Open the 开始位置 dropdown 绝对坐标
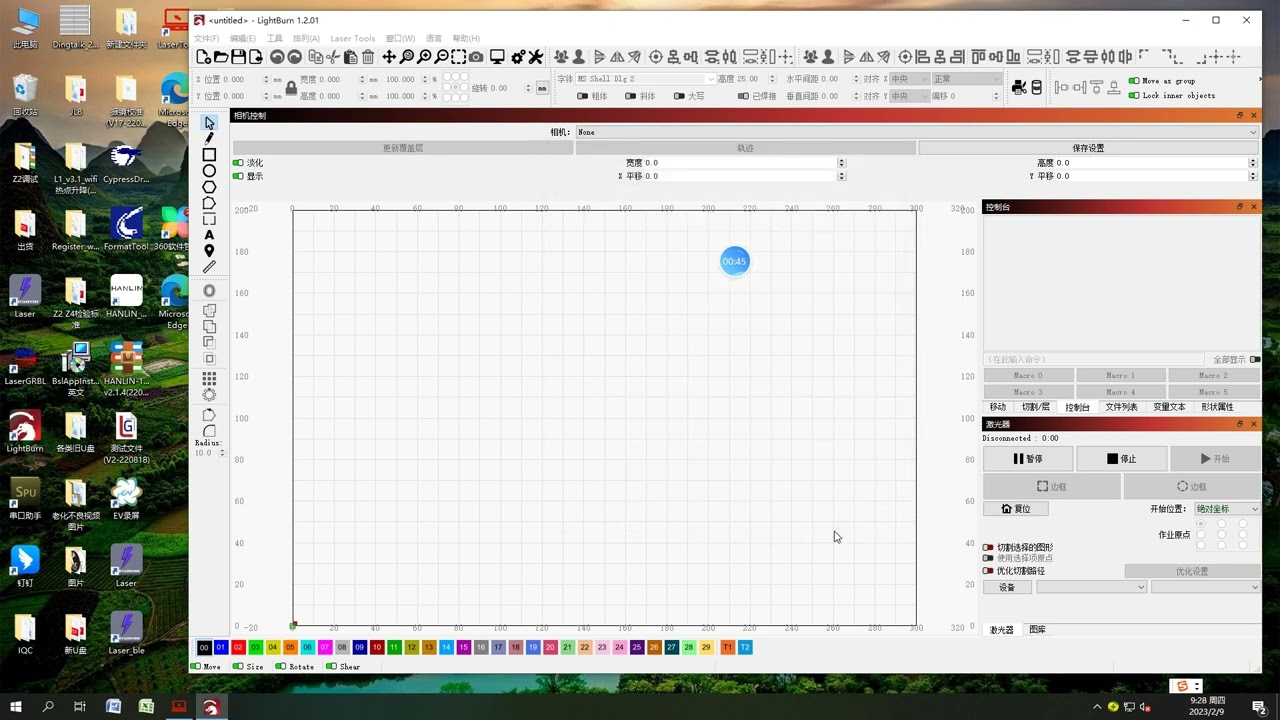 (x=1228, y=509)
